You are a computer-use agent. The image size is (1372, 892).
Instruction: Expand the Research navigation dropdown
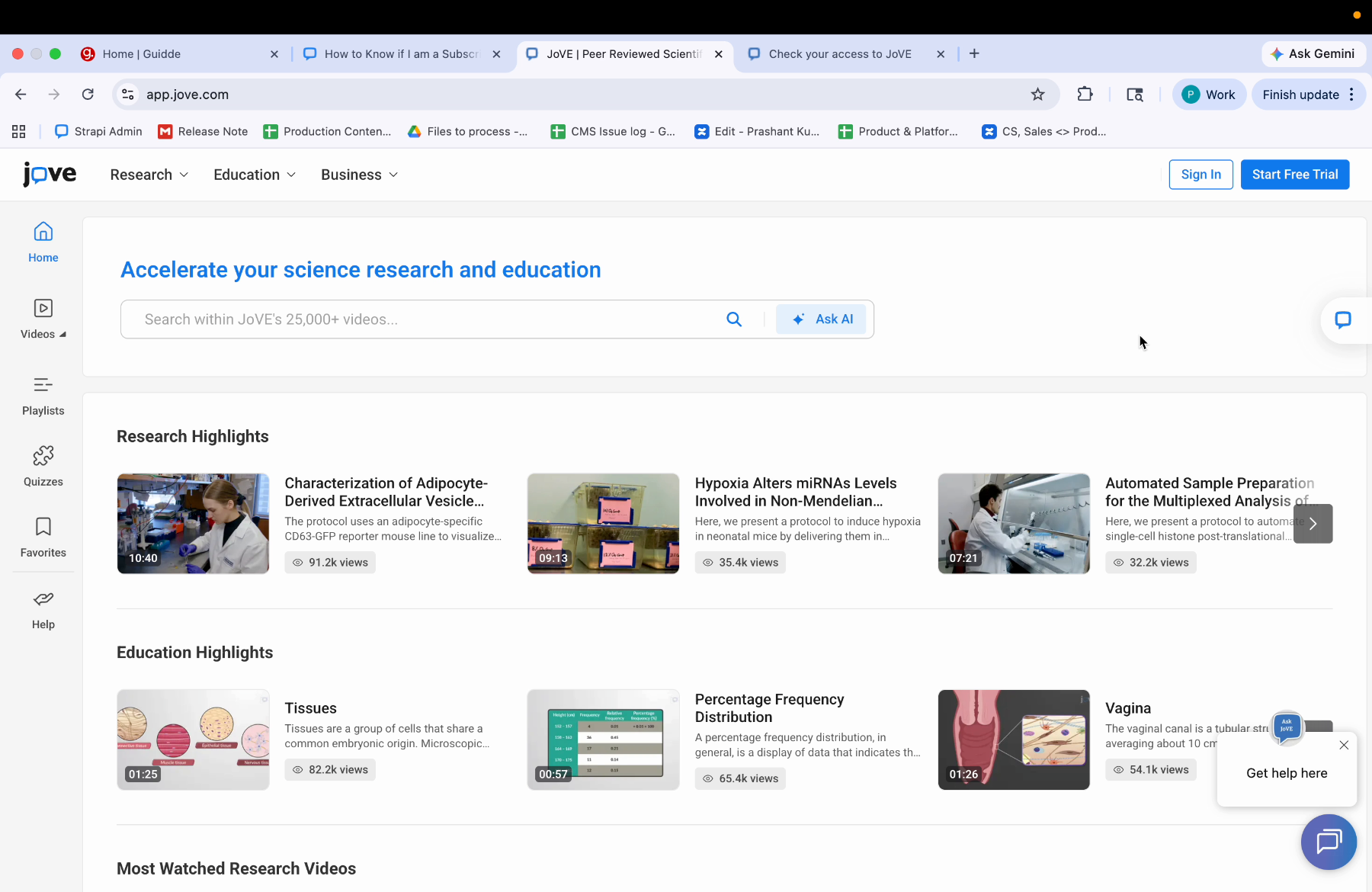[149, 175]
